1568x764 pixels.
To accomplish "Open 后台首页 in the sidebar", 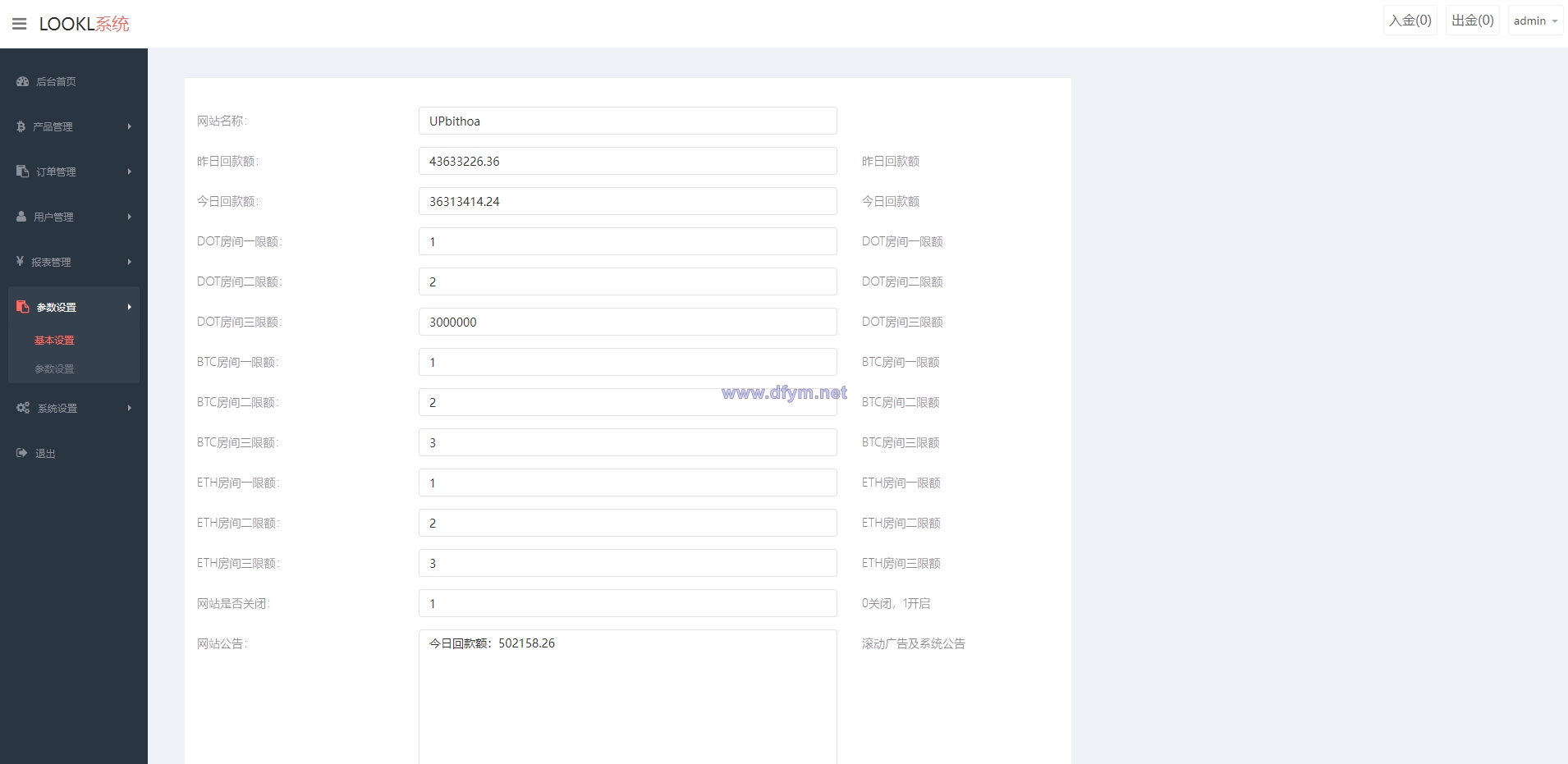I will point(56,81).
